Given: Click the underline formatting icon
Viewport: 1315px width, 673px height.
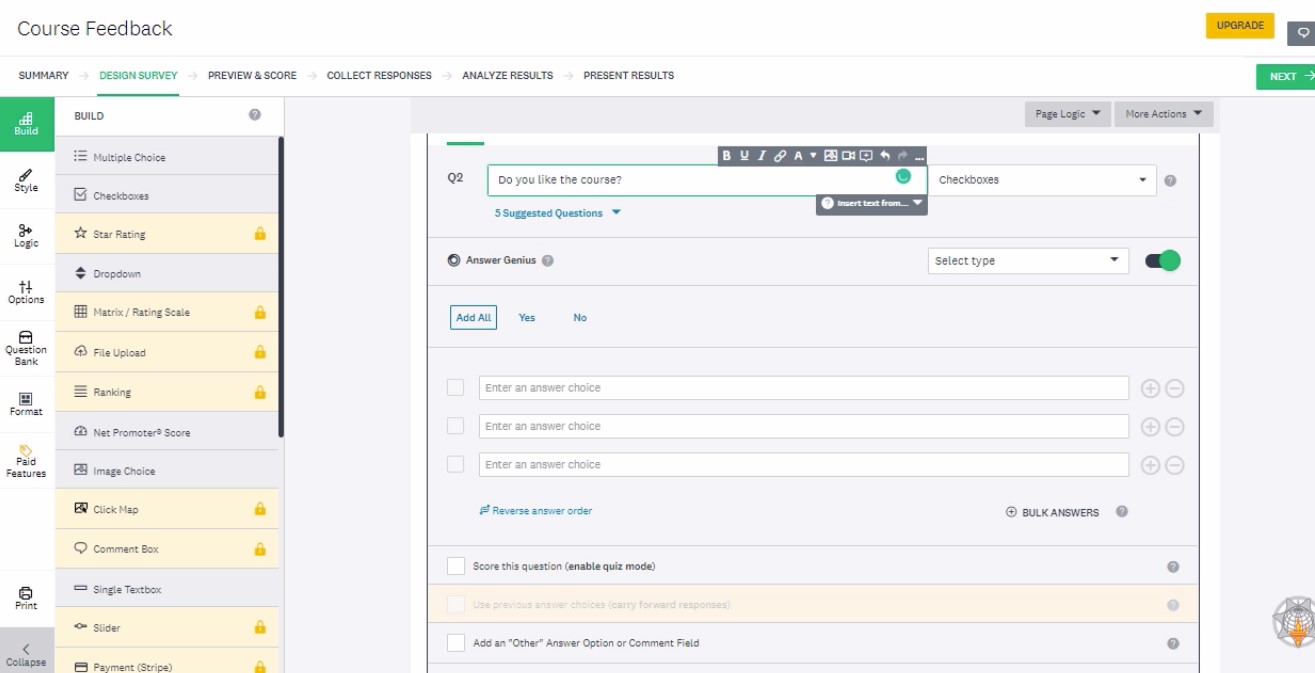Looking at the screenshot, I should pyautogui.click(x=744, y=156).
